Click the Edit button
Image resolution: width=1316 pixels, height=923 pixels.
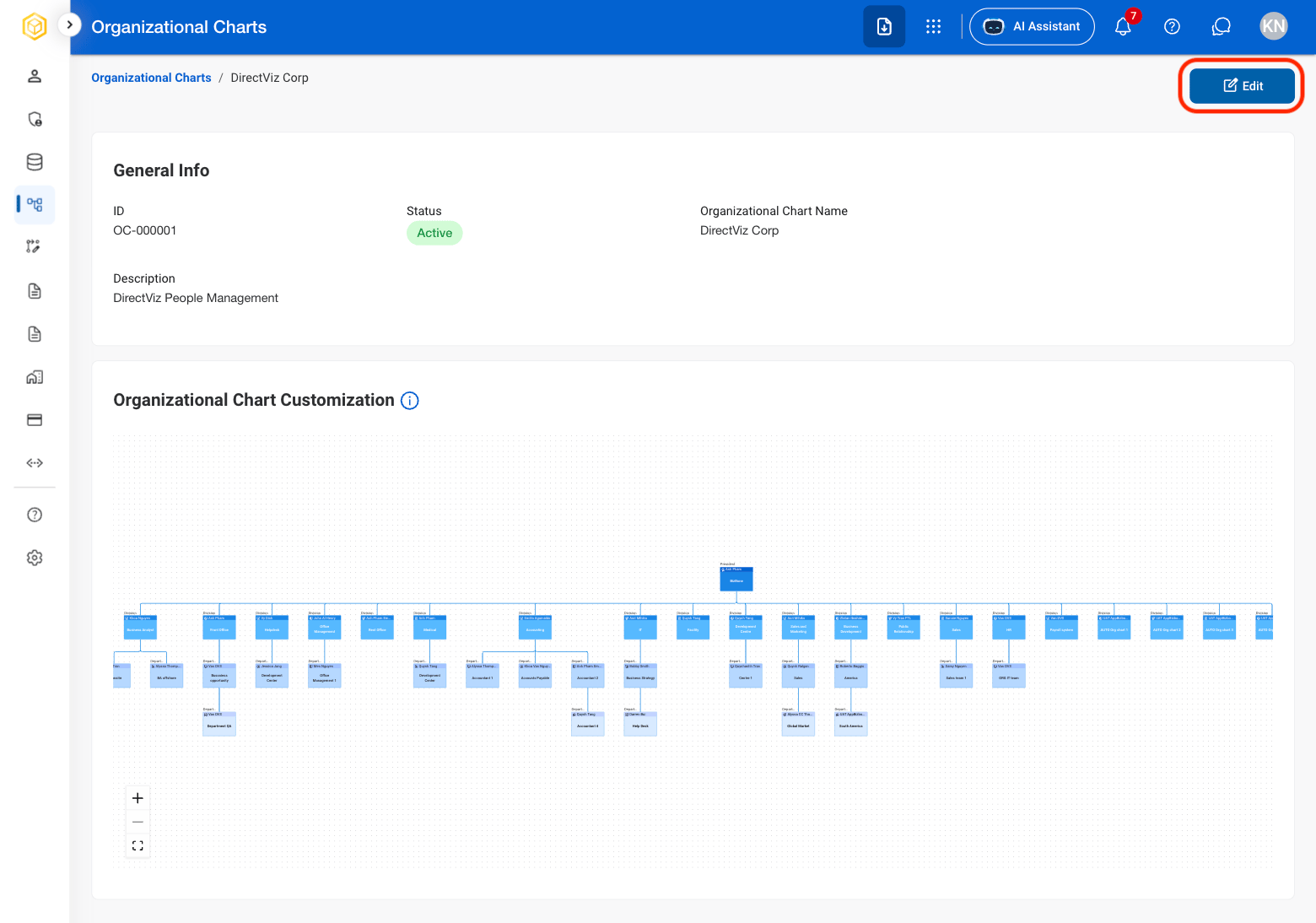tap(1242, 86)
